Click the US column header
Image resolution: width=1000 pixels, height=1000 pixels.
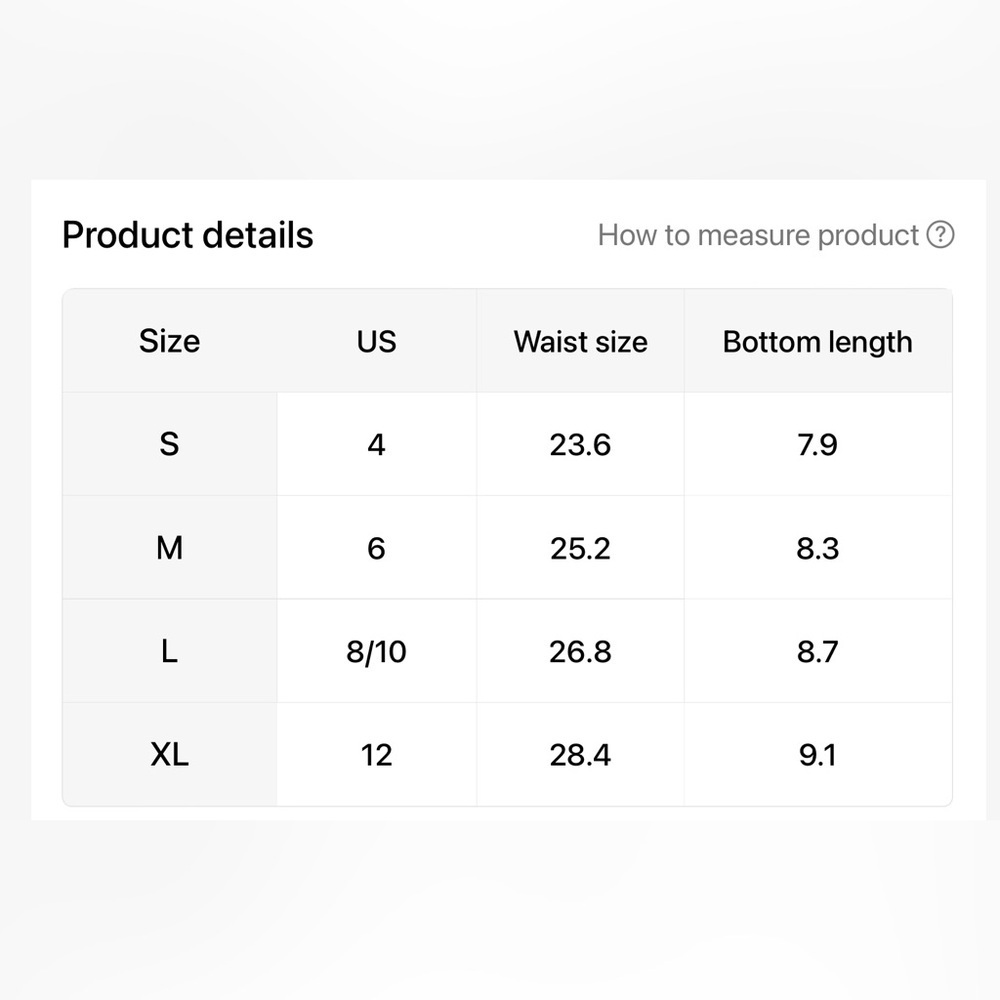pos(376,342)
